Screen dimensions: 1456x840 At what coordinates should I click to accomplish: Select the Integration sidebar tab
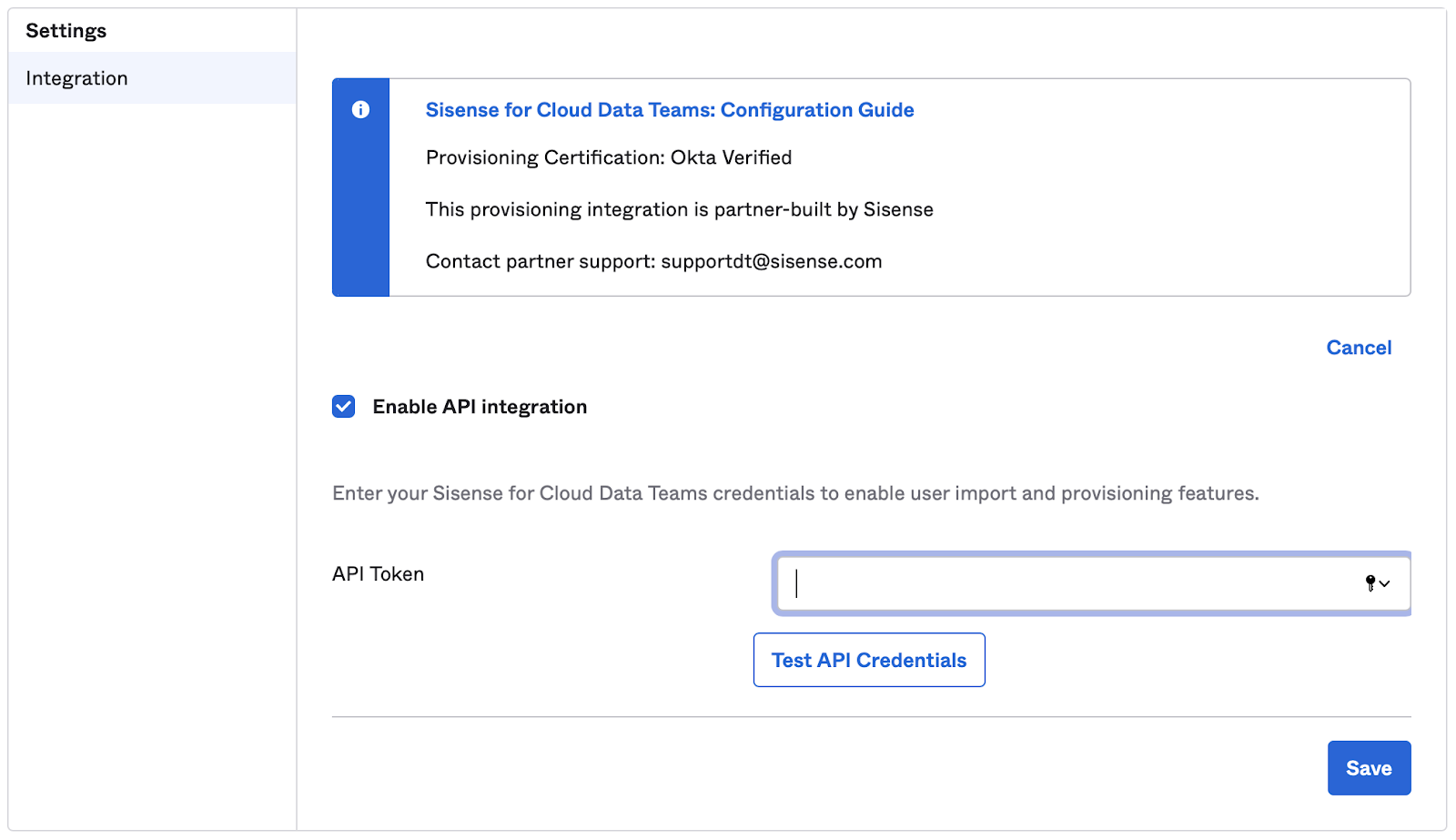pyautogui.click(x=152, y=78)
